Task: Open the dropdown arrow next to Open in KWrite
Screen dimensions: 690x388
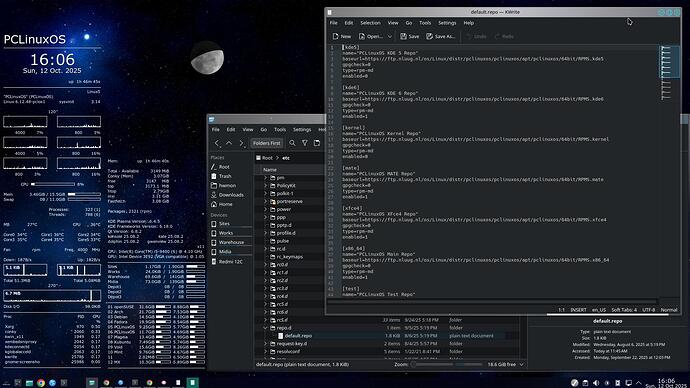Action: pos(390,37)
